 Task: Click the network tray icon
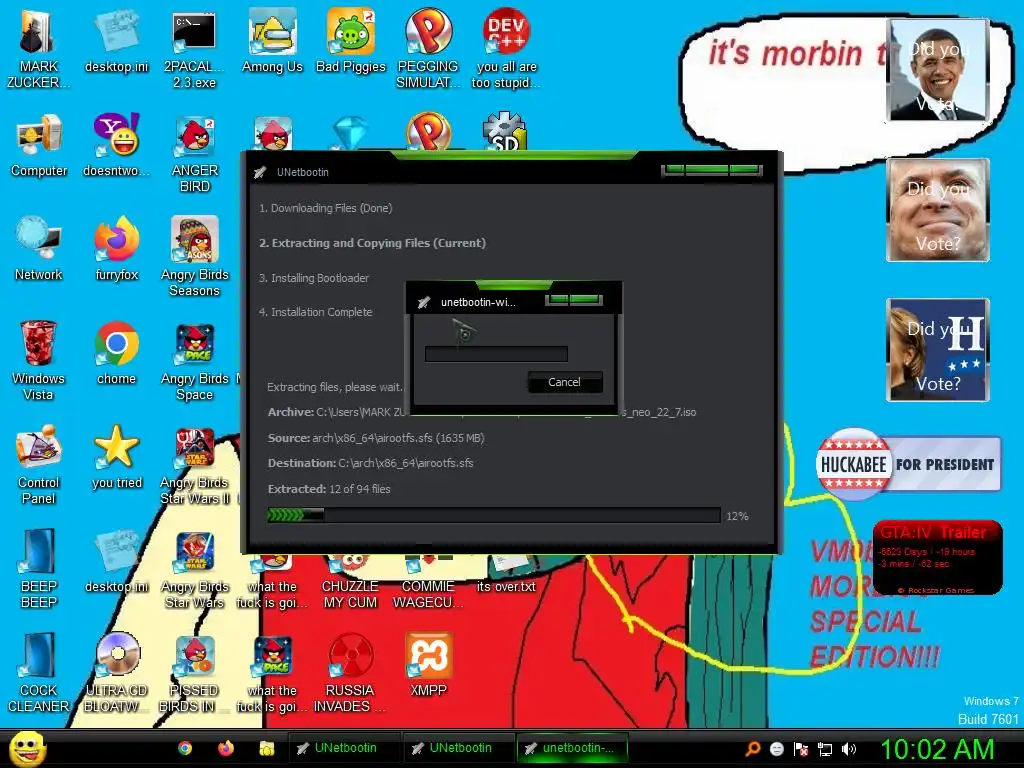(825, 749)
